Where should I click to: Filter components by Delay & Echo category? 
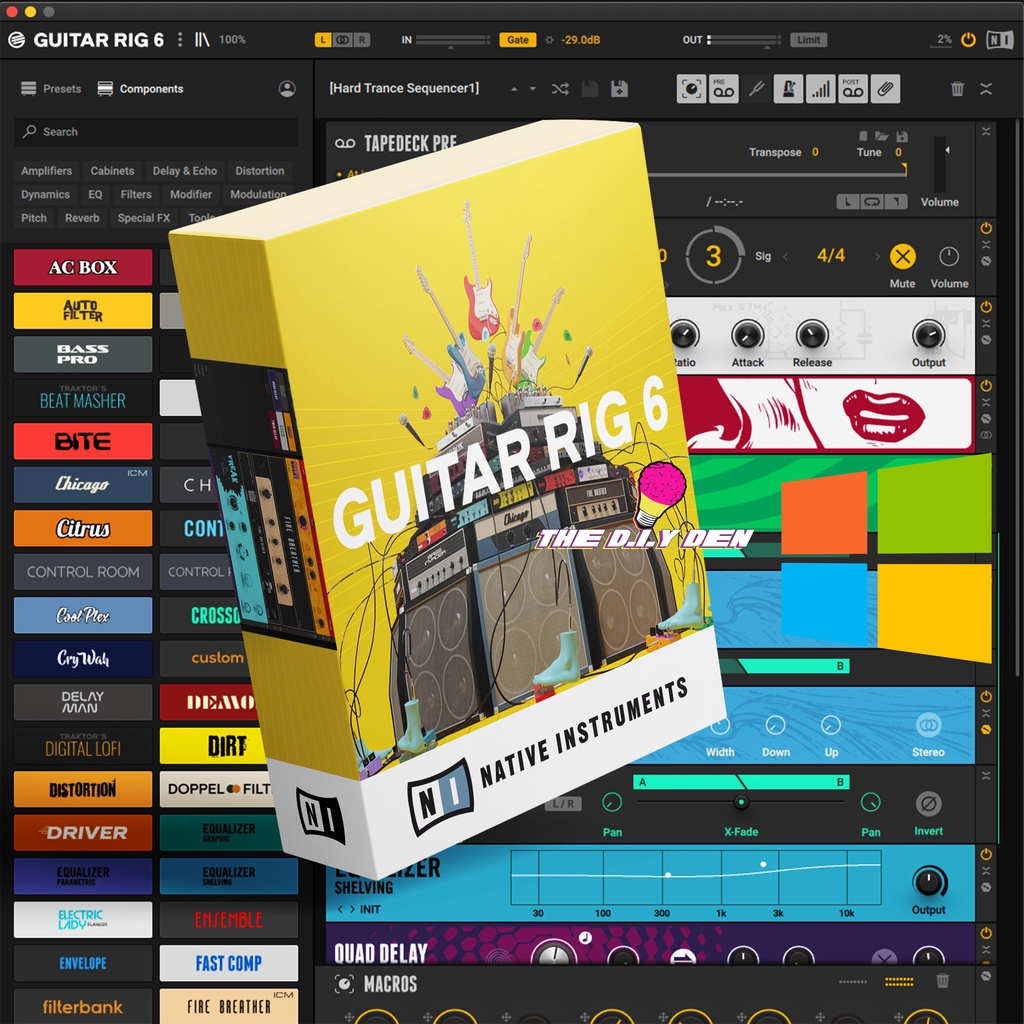coord(185,170)
